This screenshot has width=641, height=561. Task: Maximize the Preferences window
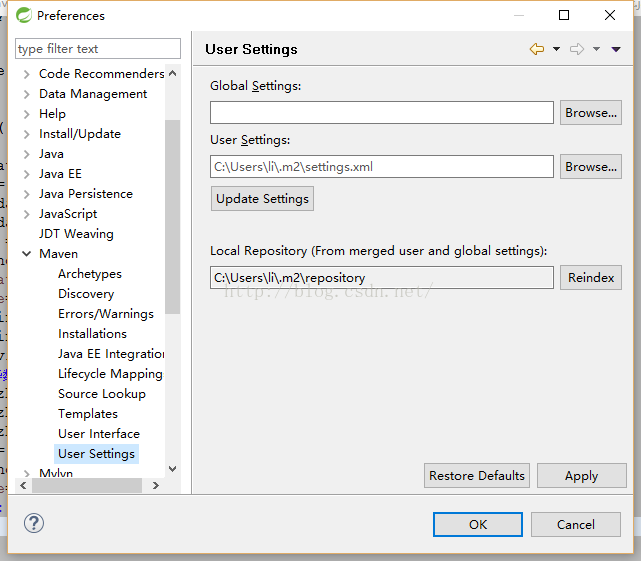point(564,15)
